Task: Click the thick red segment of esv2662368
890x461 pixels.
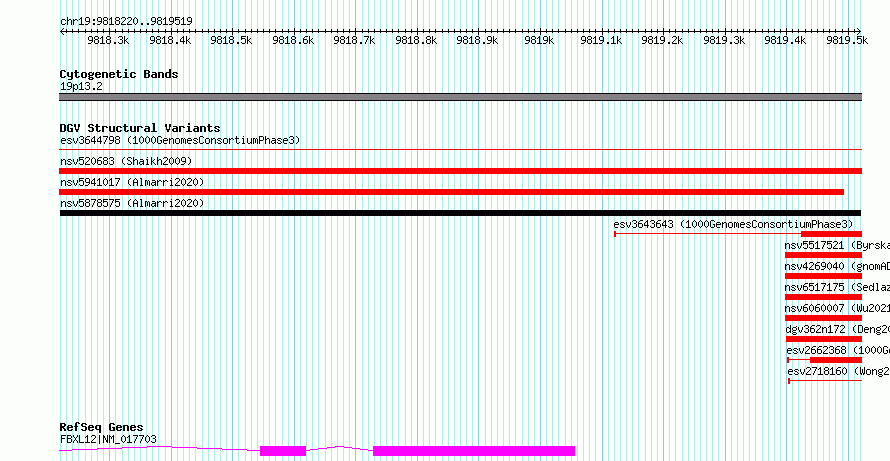Action: click(836, 360)
